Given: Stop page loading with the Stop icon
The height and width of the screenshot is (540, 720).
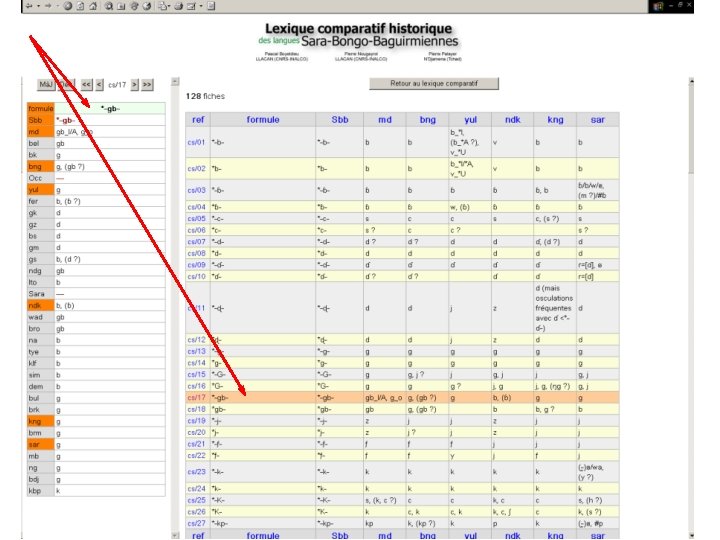Looking at the screenshot, I should coord(68,6).
